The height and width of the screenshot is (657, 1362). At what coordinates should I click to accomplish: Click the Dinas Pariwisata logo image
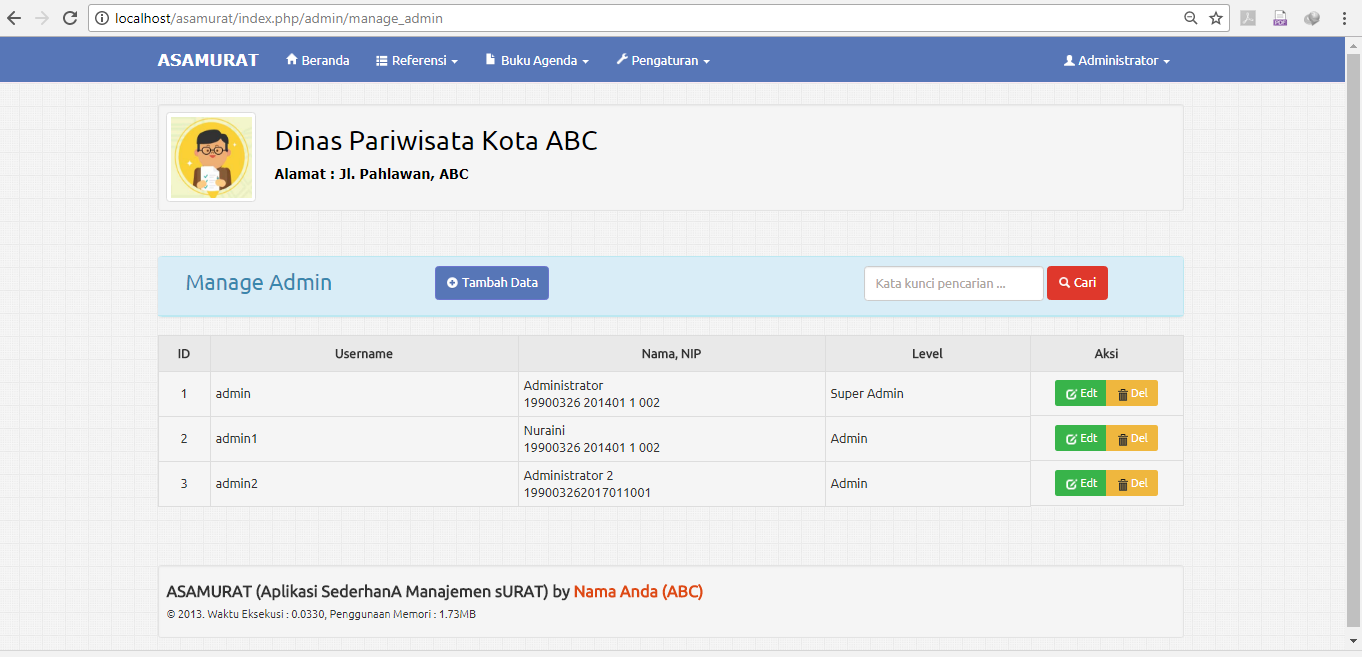click(211, 157)
